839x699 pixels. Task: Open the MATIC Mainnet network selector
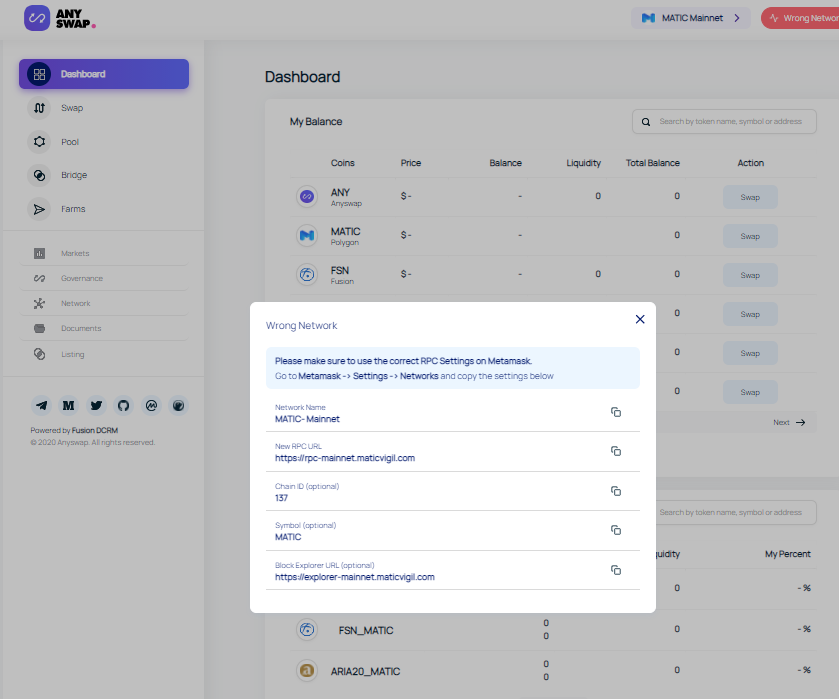coord(691,18)
